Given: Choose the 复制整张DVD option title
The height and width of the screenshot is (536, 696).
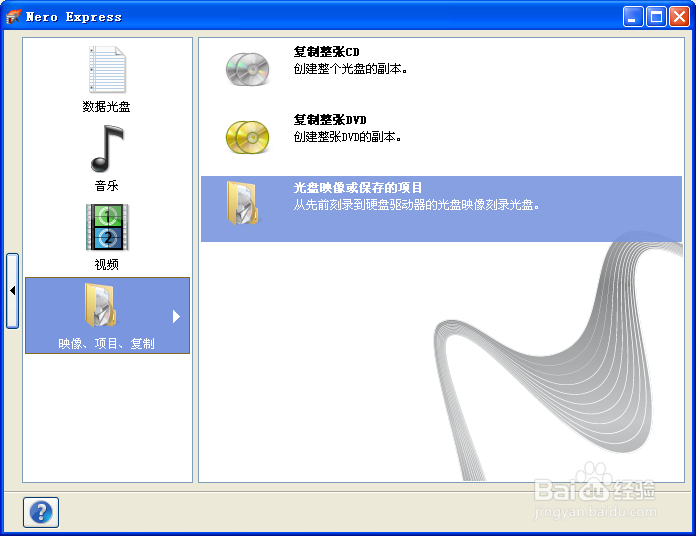Looking at the screenshot, I should tap(330, 120).
